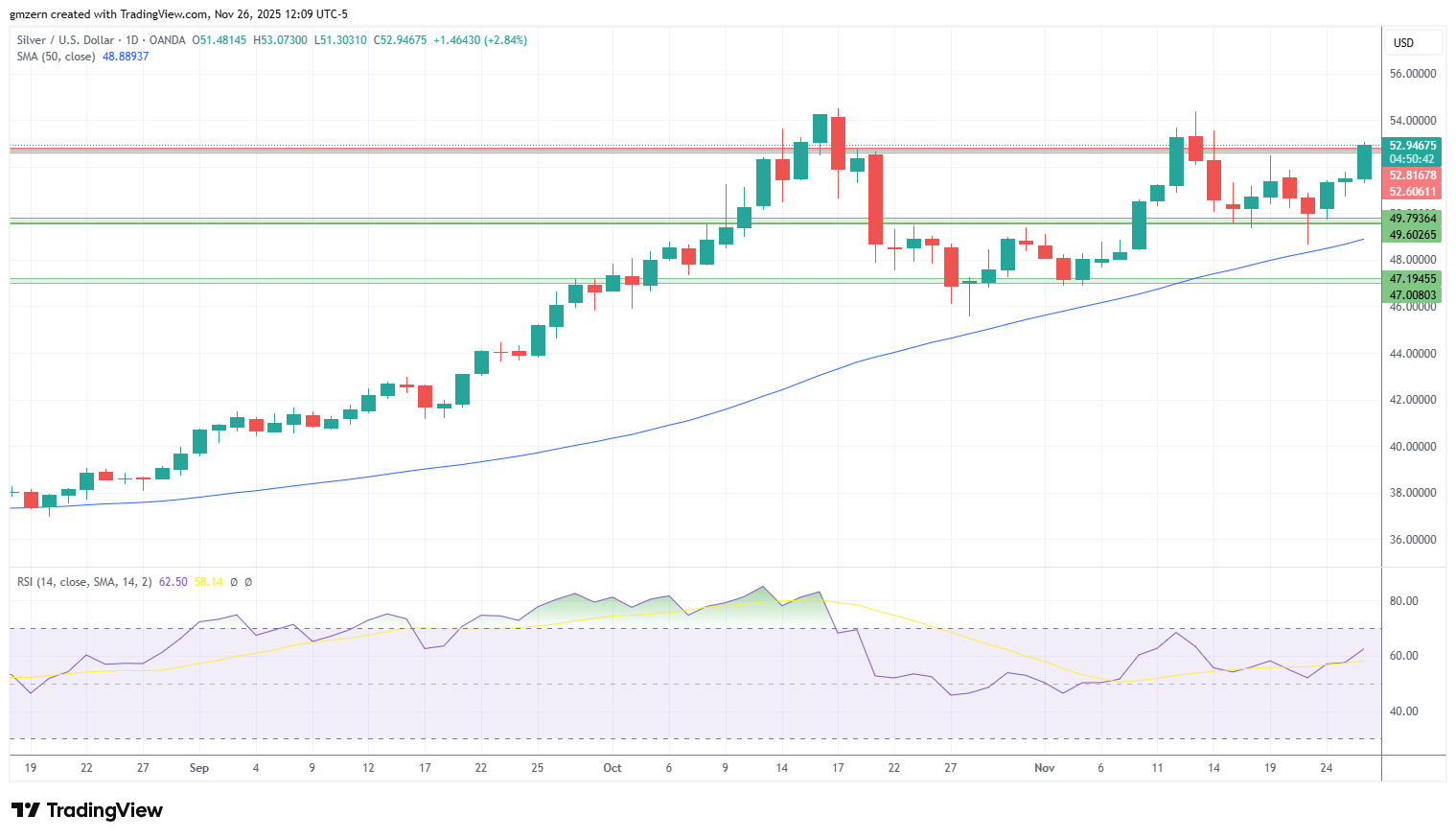The height and width of the screenshot is (839, 1456).
Task: Click the candle countdown timer 04:50:42
Action: (1412, 159)
